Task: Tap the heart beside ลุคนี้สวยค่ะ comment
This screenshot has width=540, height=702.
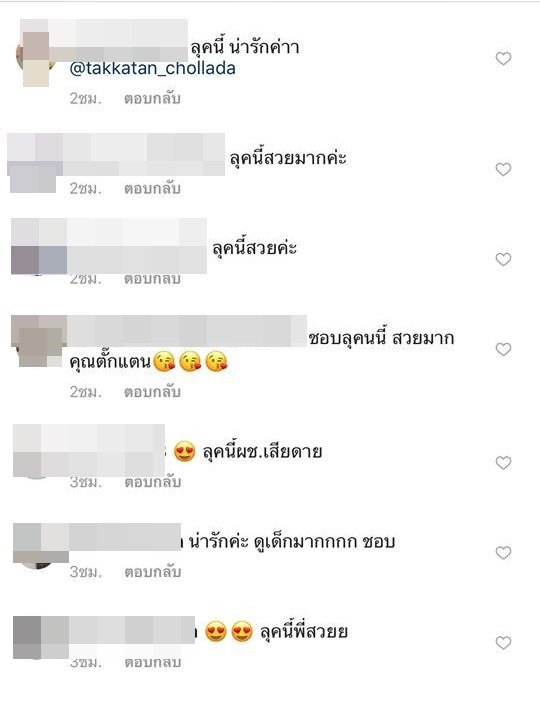Action: click(503, 259)
